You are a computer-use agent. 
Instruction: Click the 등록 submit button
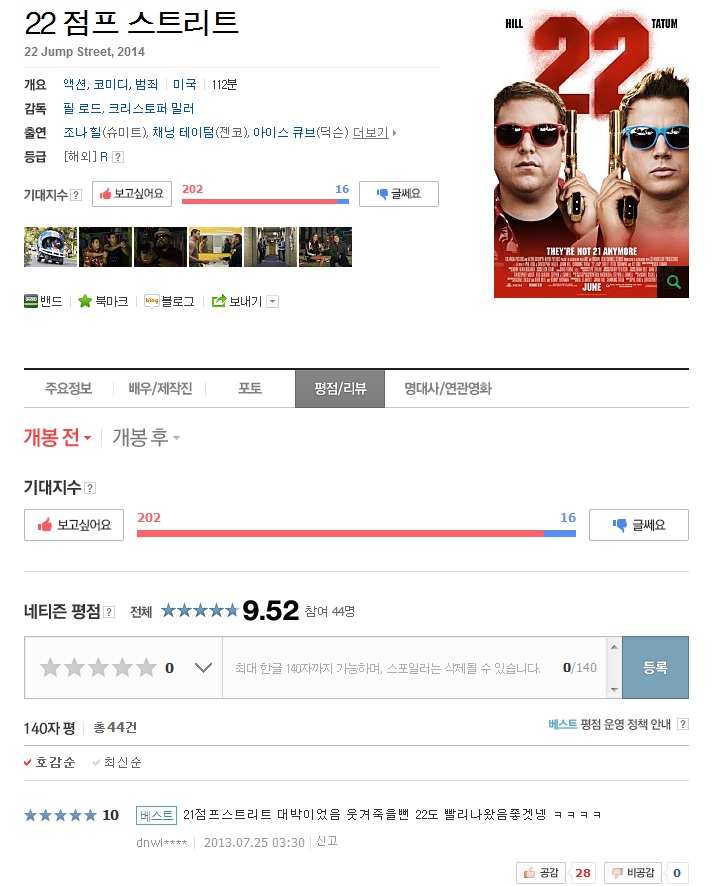[655, 668]
